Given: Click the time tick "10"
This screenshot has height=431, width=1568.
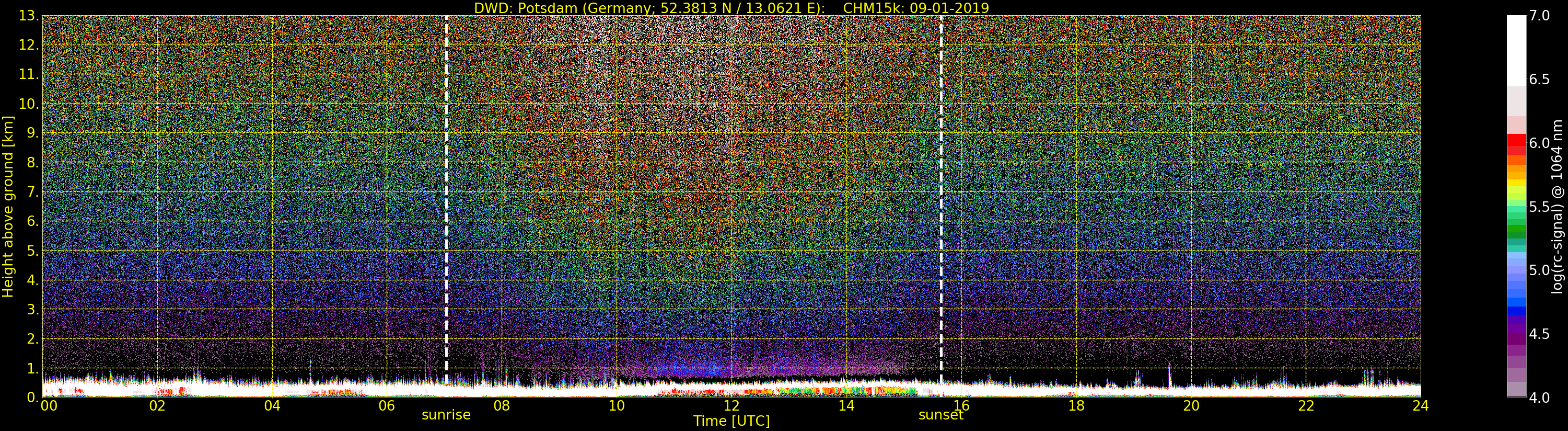Looking at the screenshot, I should tap(617, 406).
